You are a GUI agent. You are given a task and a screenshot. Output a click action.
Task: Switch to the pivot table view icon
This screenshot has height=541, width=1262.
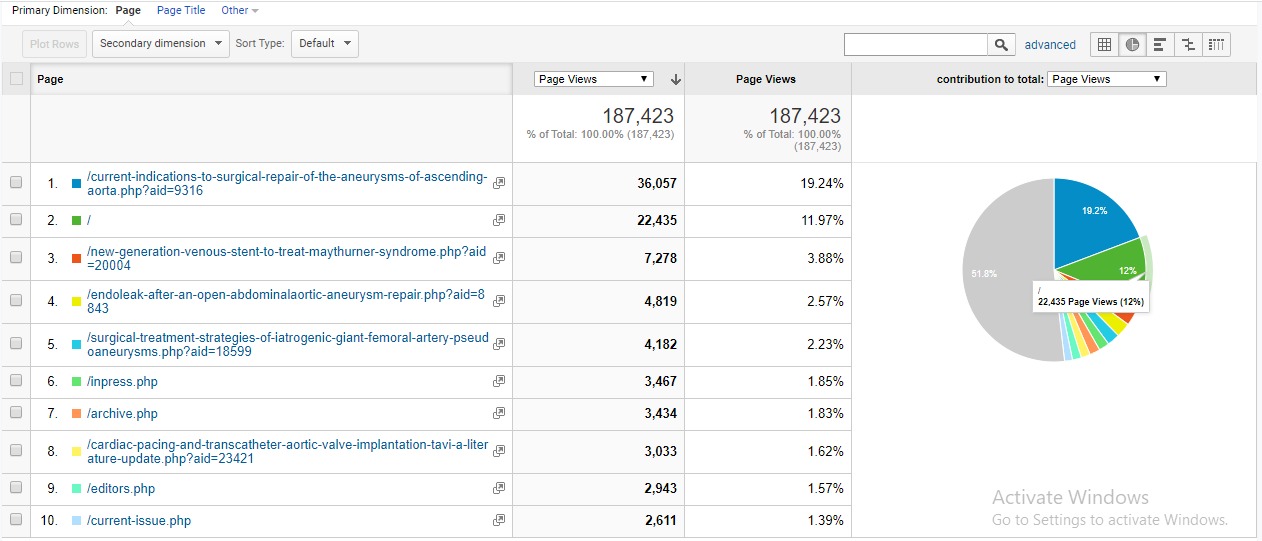point(1216,44)
